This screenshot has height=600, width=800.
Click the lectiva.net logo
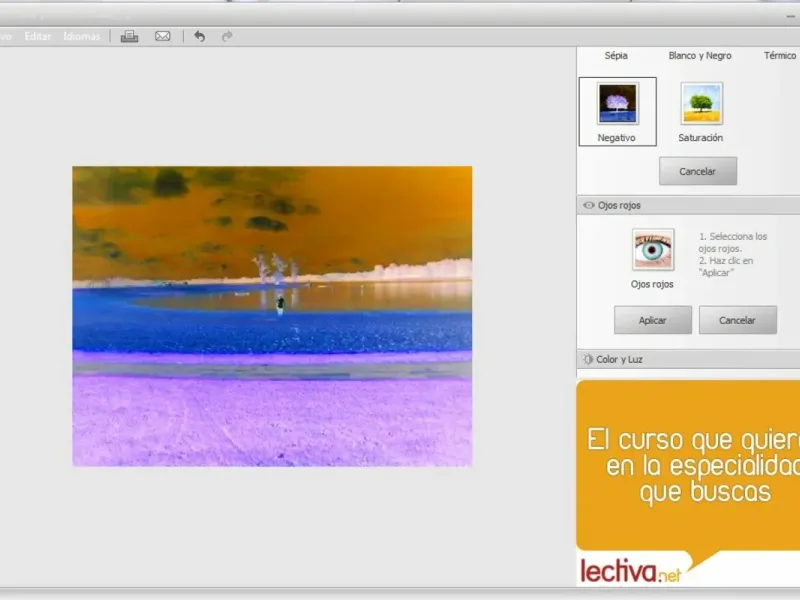point(631,571)
